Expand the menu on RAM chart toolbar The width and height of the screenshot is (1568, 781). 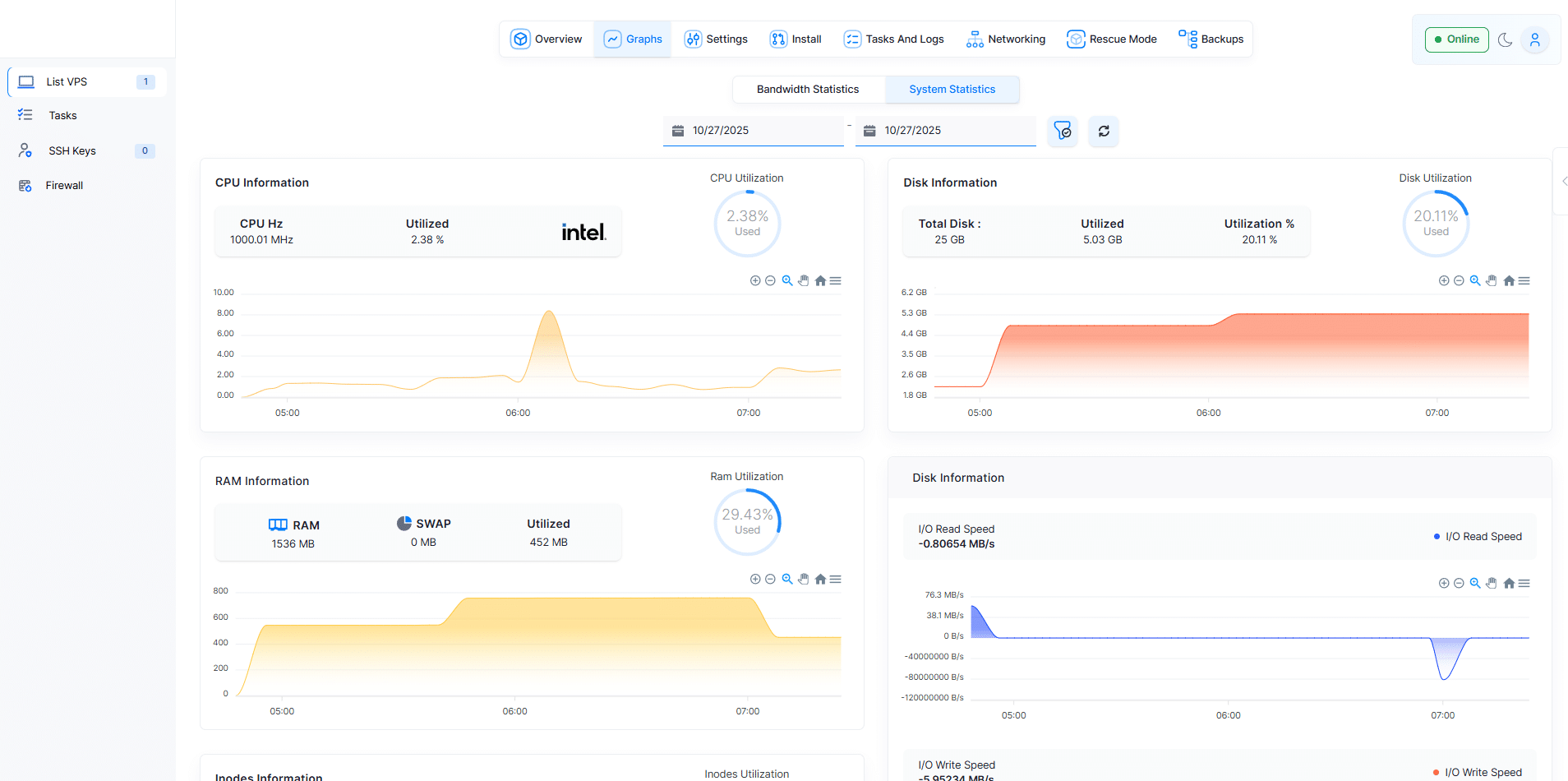tap(836, 580)
